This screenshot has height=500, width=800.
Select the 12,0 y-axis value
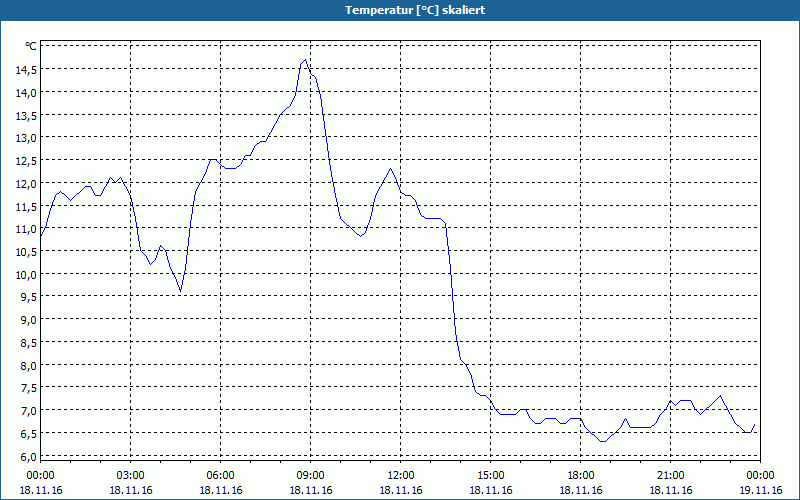pos(27,184)
